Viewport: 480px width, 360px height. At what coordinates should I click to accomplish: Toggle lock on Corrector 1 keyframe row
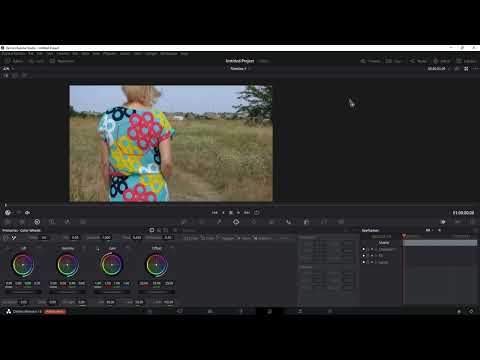[x=368, y=249]
